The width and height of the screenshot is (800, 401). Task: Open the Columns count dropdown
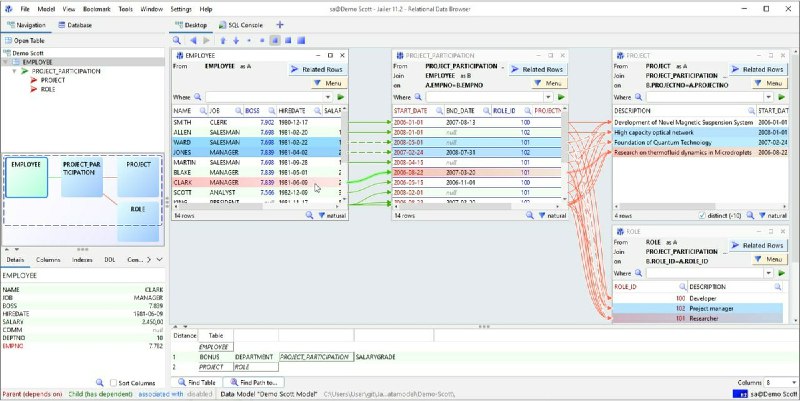[x=793, y=383]
